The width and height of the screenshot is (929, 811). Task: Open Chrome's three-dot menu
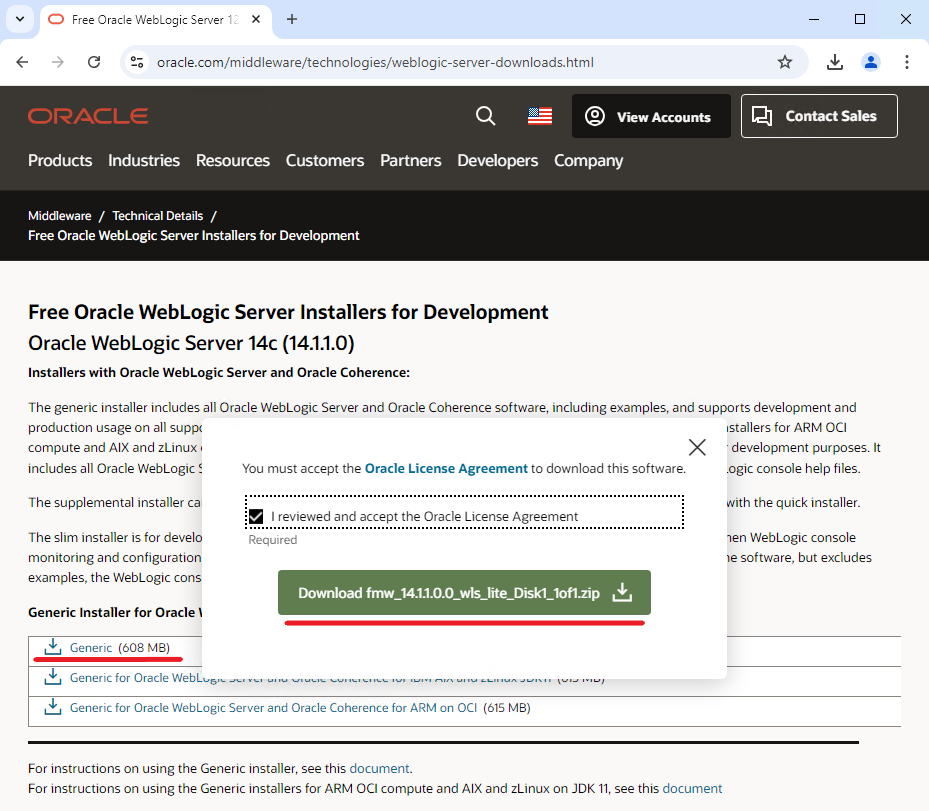coord(906,62)
